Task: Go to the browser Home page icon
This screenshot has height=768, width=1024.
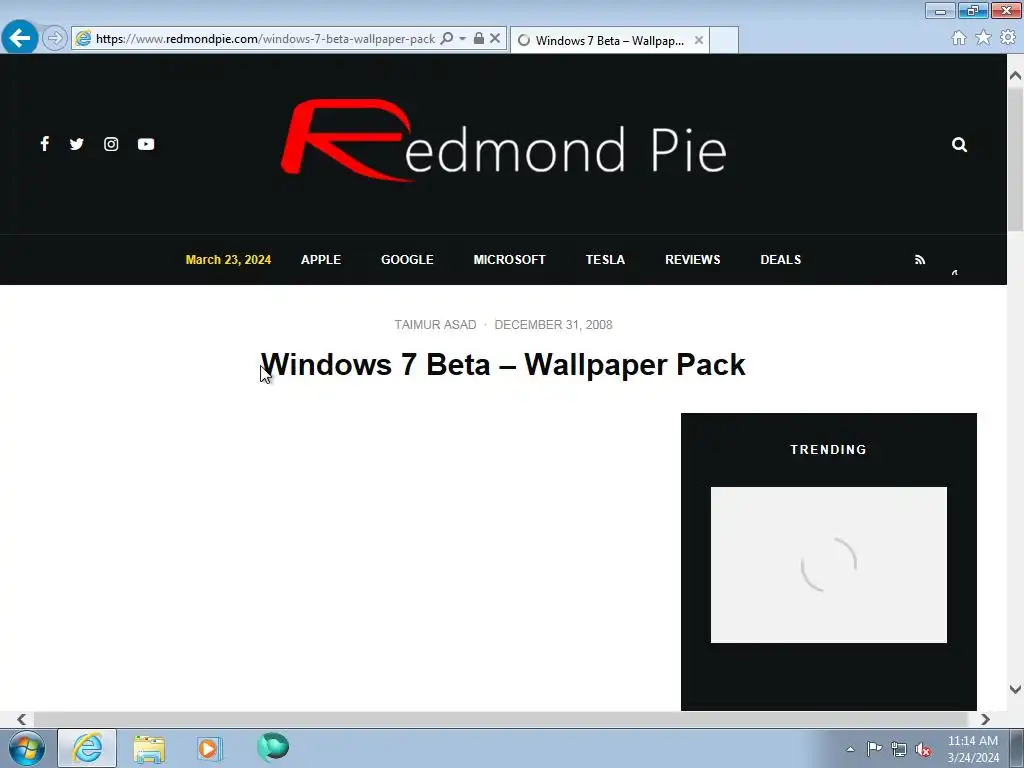Action: pos(959,38)
